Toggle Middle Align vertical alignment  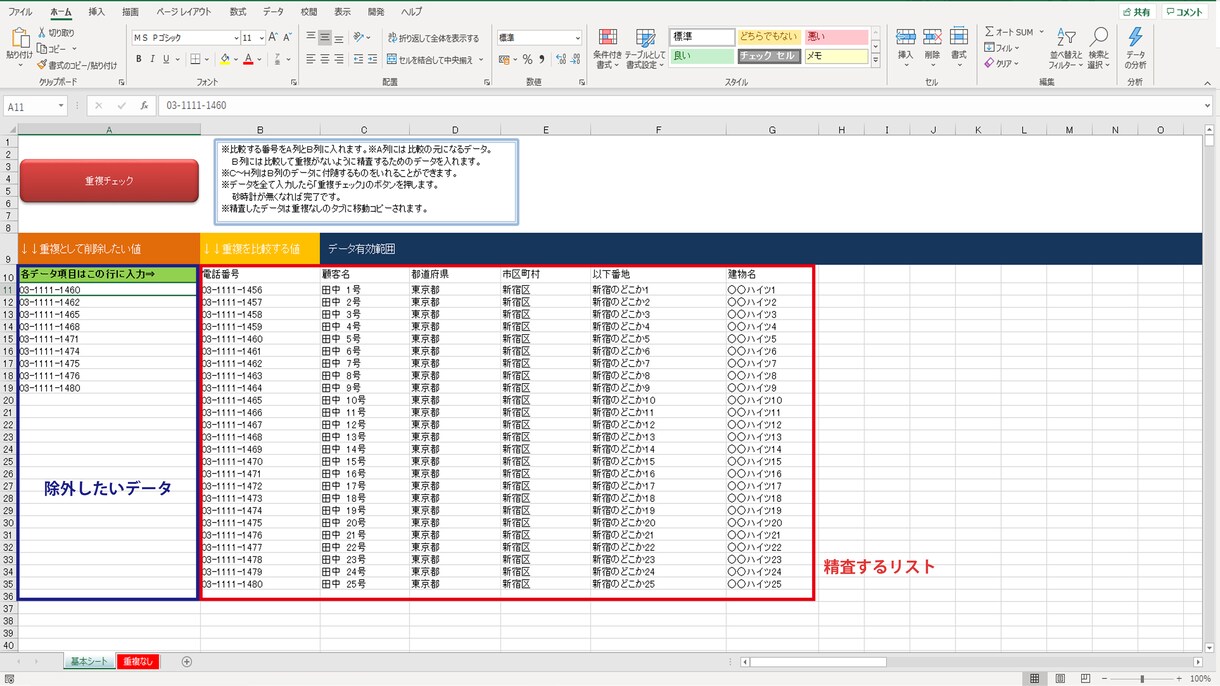[325, 38]
